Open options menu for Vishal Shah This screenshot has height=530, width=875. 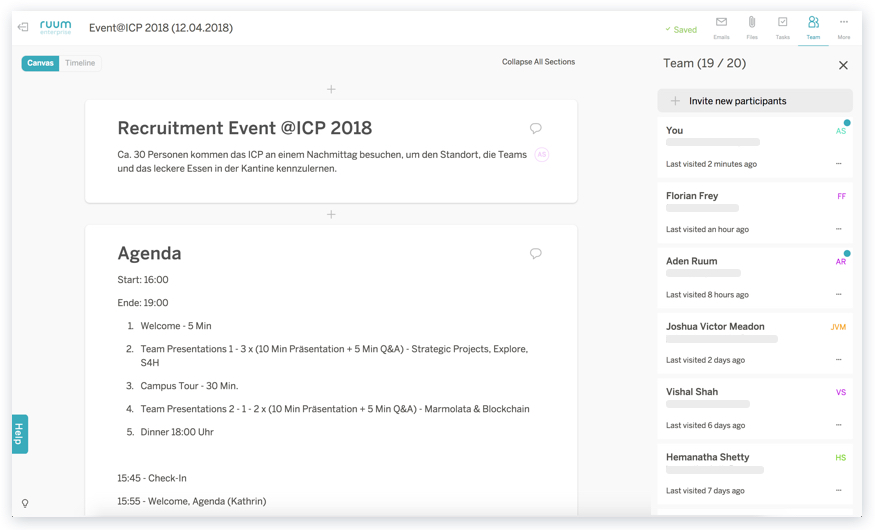pyautogui.click(x=838, y=425)
